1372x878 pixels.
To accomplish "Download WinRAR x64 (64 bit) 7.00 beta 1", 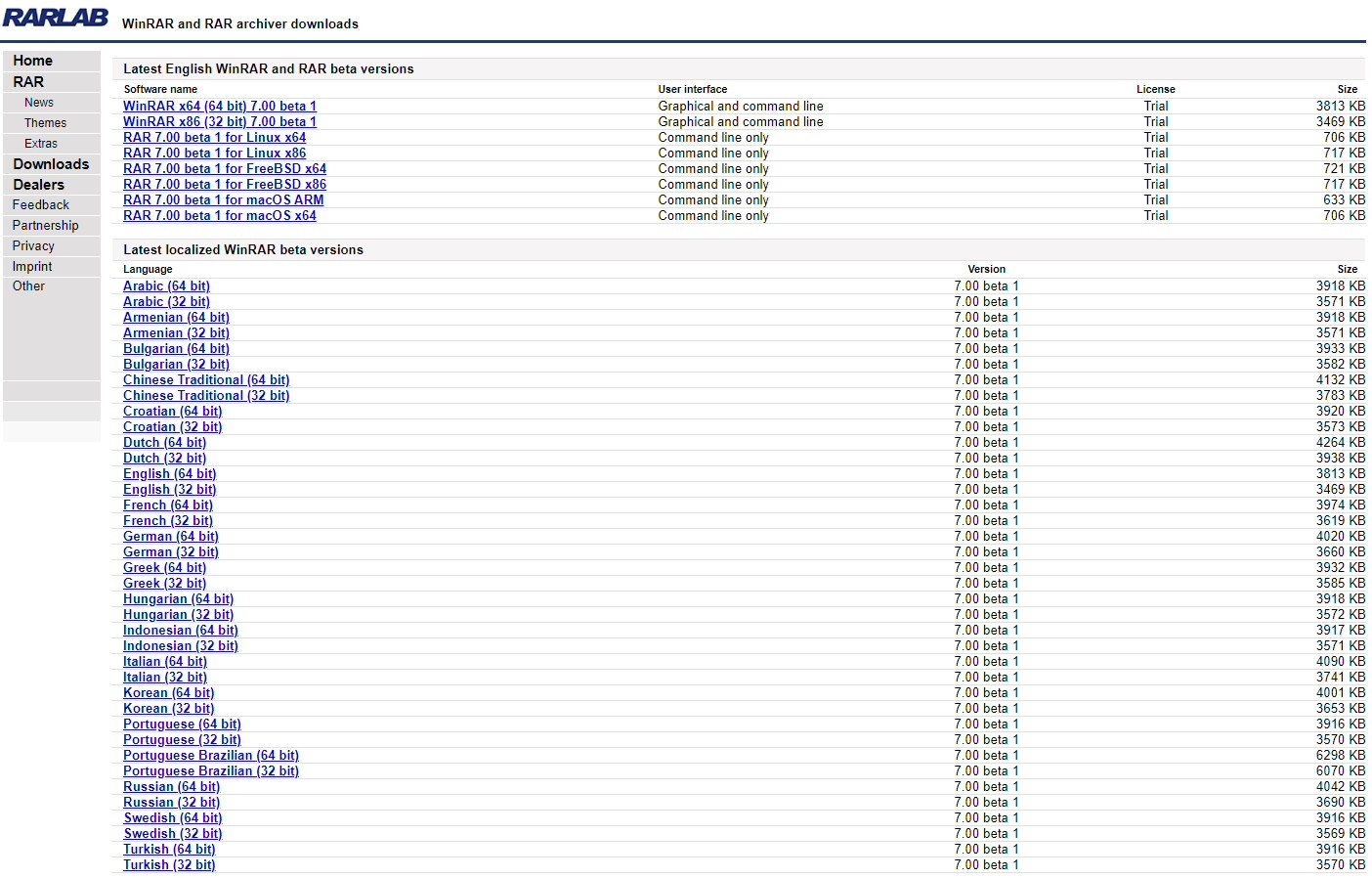I will click(x=219, y=107).
